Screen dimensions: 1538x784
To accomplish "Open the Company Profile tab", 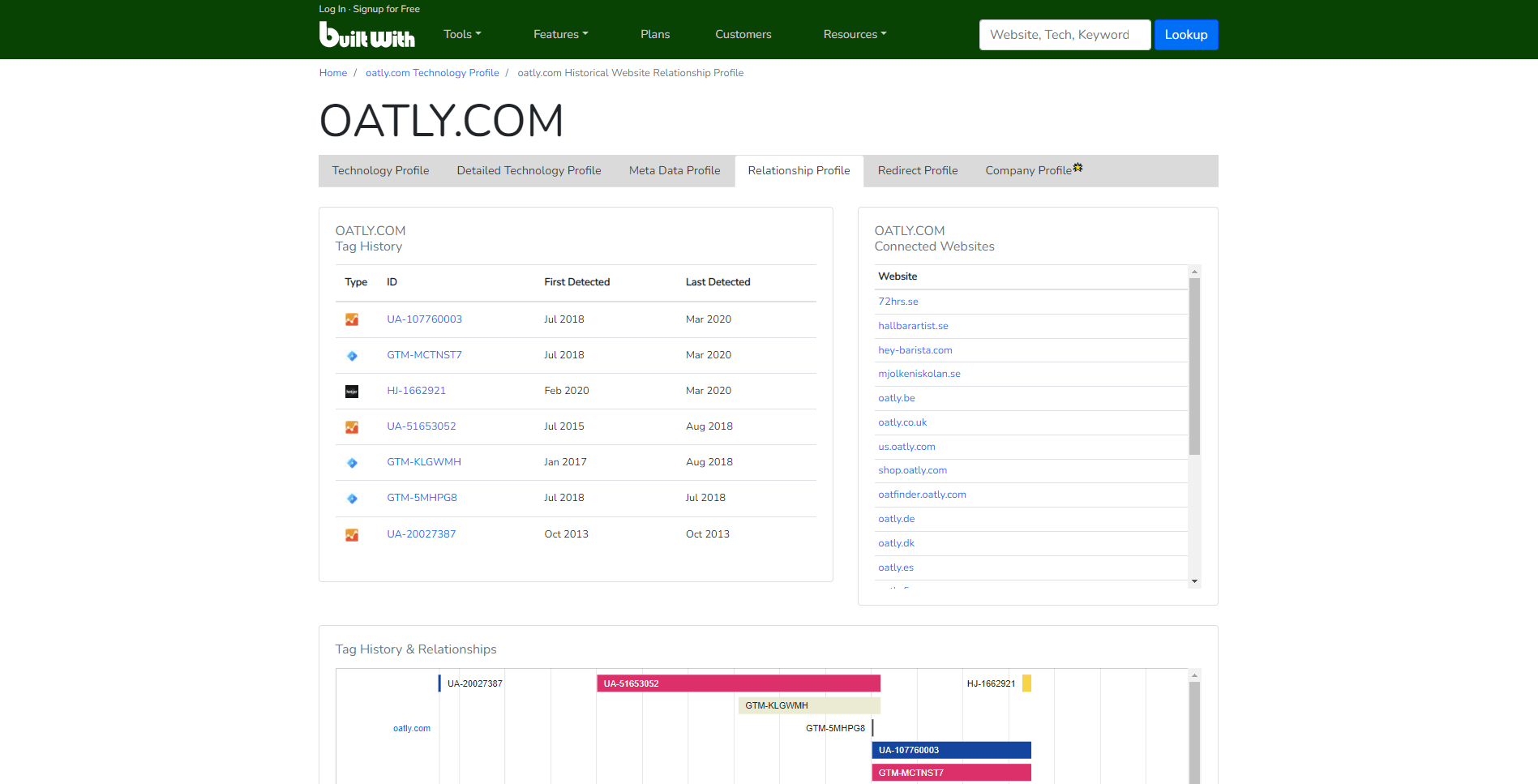I will point(1028,170).
